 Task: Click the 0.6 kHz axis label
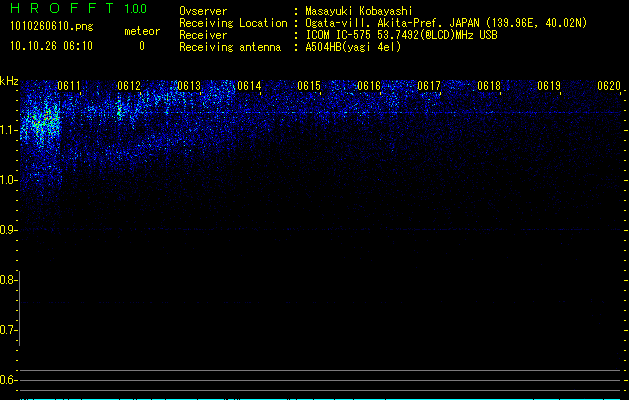click(8, 380)
